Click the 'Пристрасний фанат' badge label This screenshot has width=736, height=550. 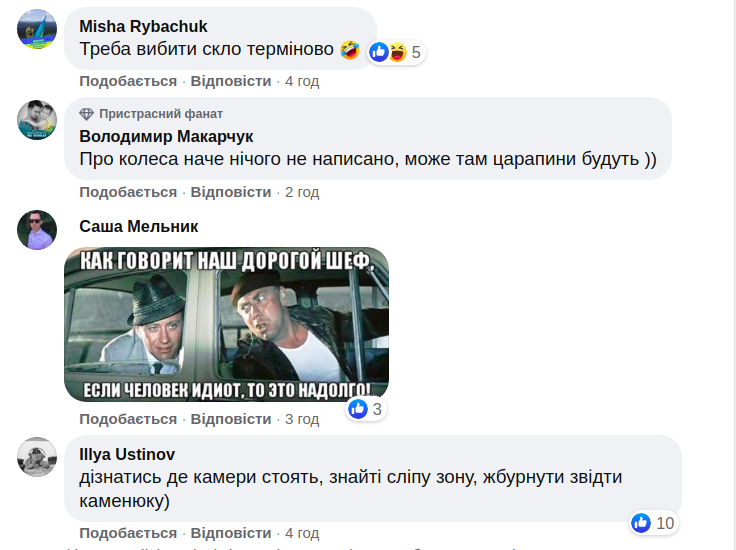tap(160, 114)
